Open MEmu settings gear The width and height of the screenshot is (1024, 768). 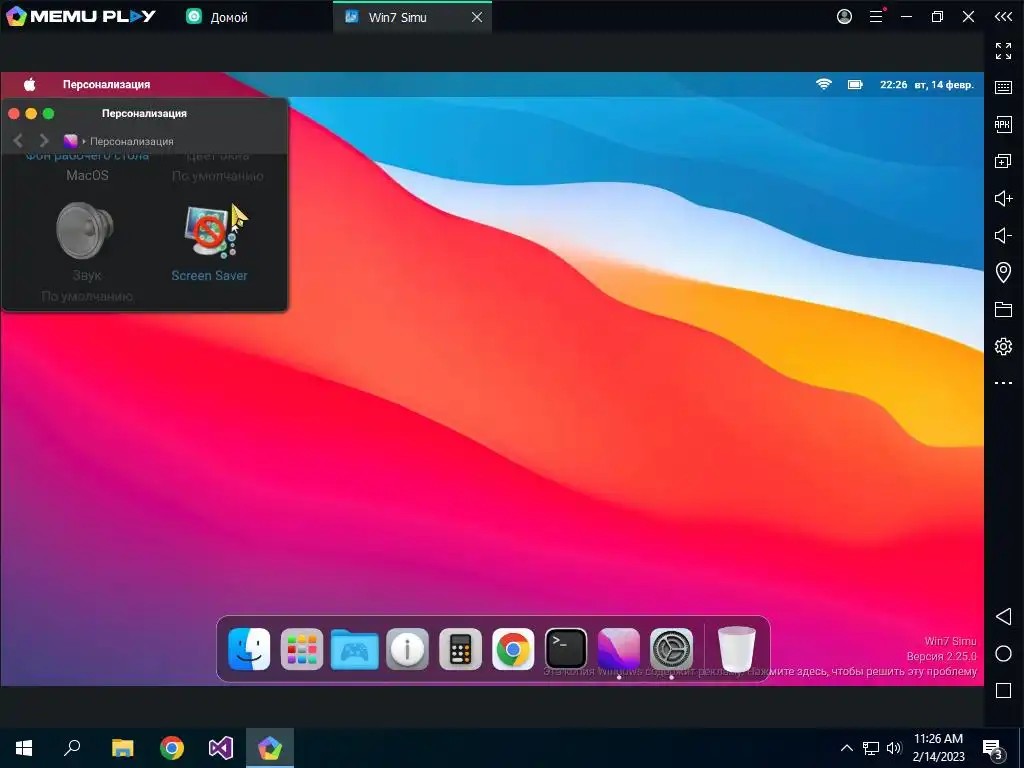click(1003, 346)
